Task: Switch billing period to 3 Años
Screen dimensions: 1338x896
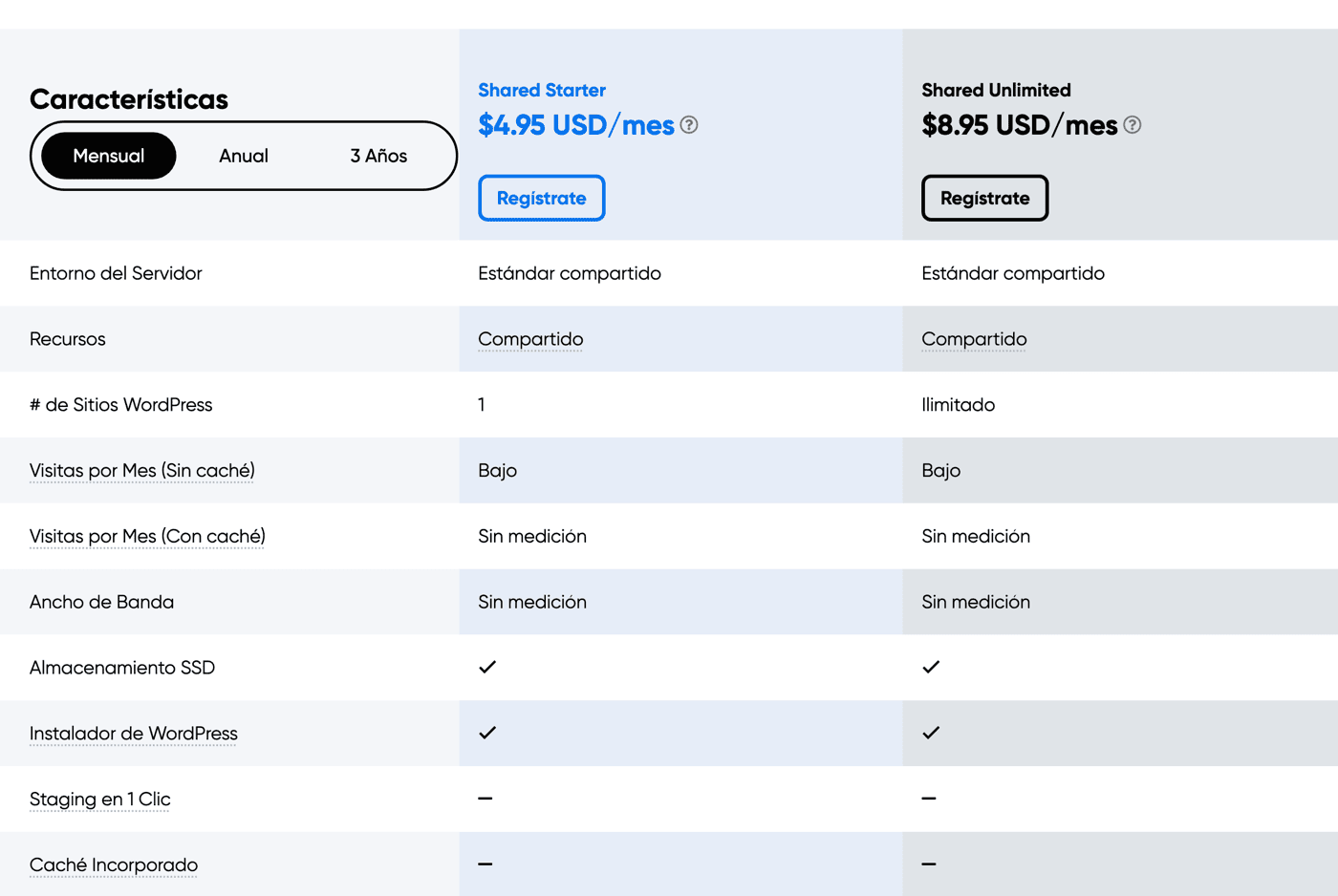Action: coord(378,156)
